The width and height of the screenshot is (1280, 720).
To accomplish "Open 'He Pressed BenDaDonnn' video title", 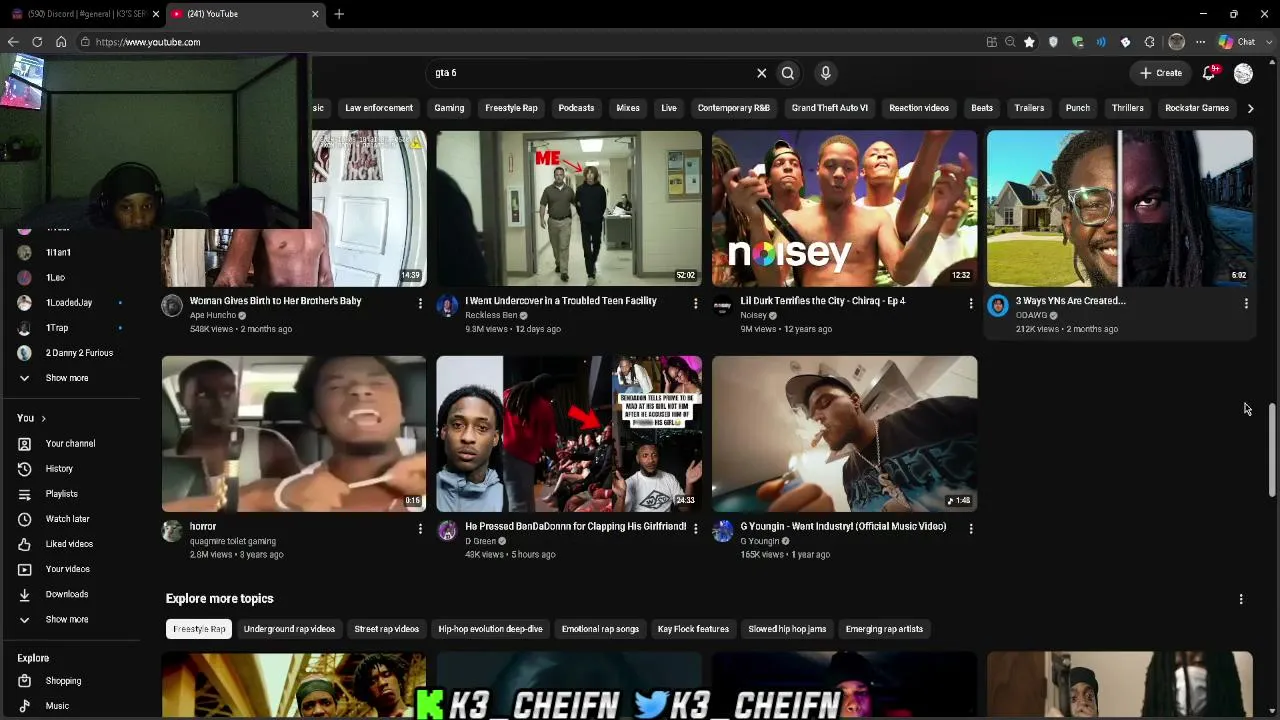I will [576, 526].
